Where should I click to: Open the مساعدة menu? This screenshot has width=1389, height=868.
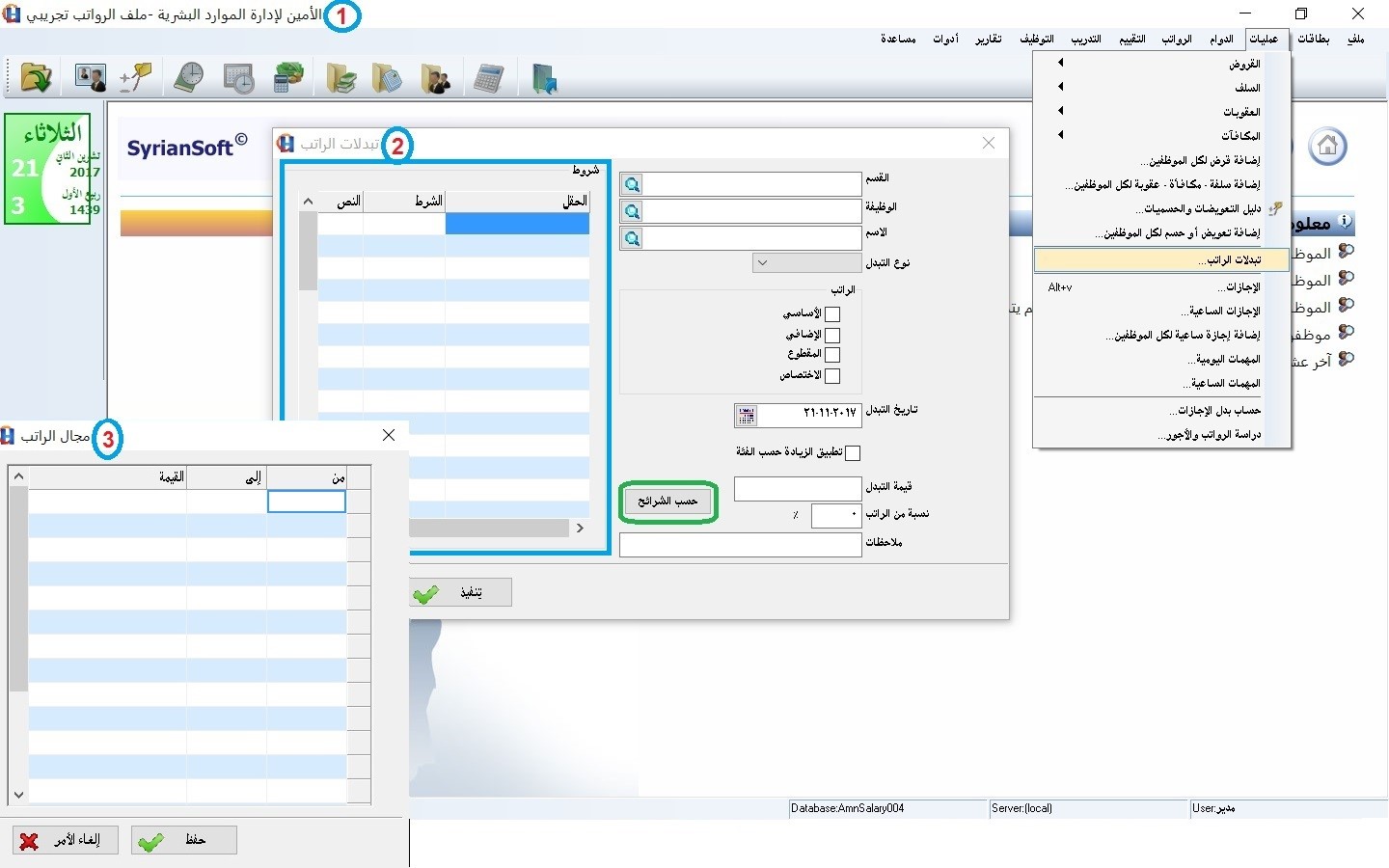point(898,39)
